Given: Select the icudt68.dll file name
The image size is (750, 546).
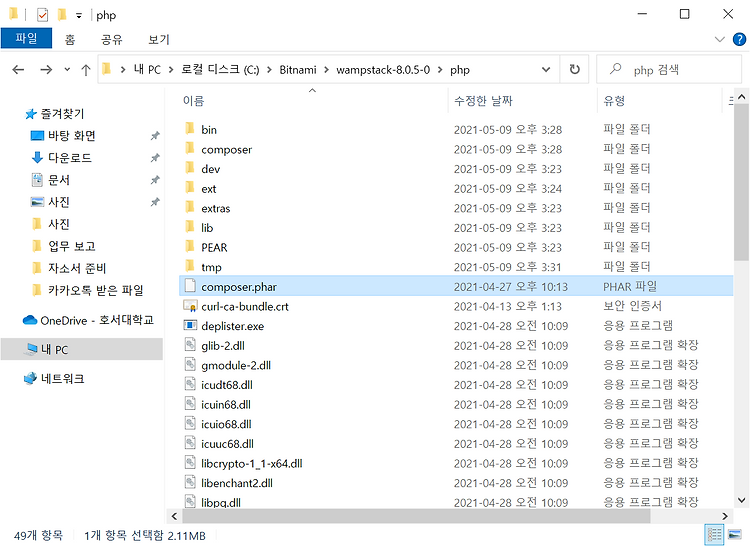Looking at the screenshot, I should (227, 385).
